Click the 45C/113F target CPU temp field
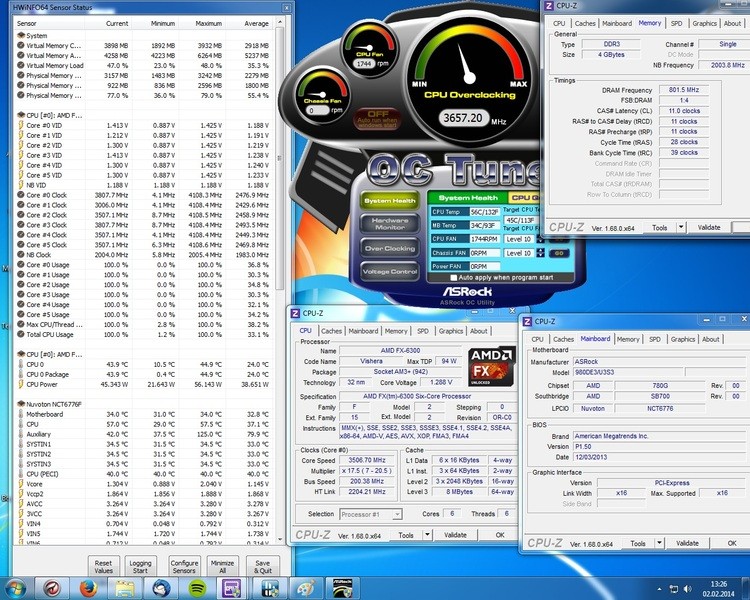 click(x=521, y=220)
